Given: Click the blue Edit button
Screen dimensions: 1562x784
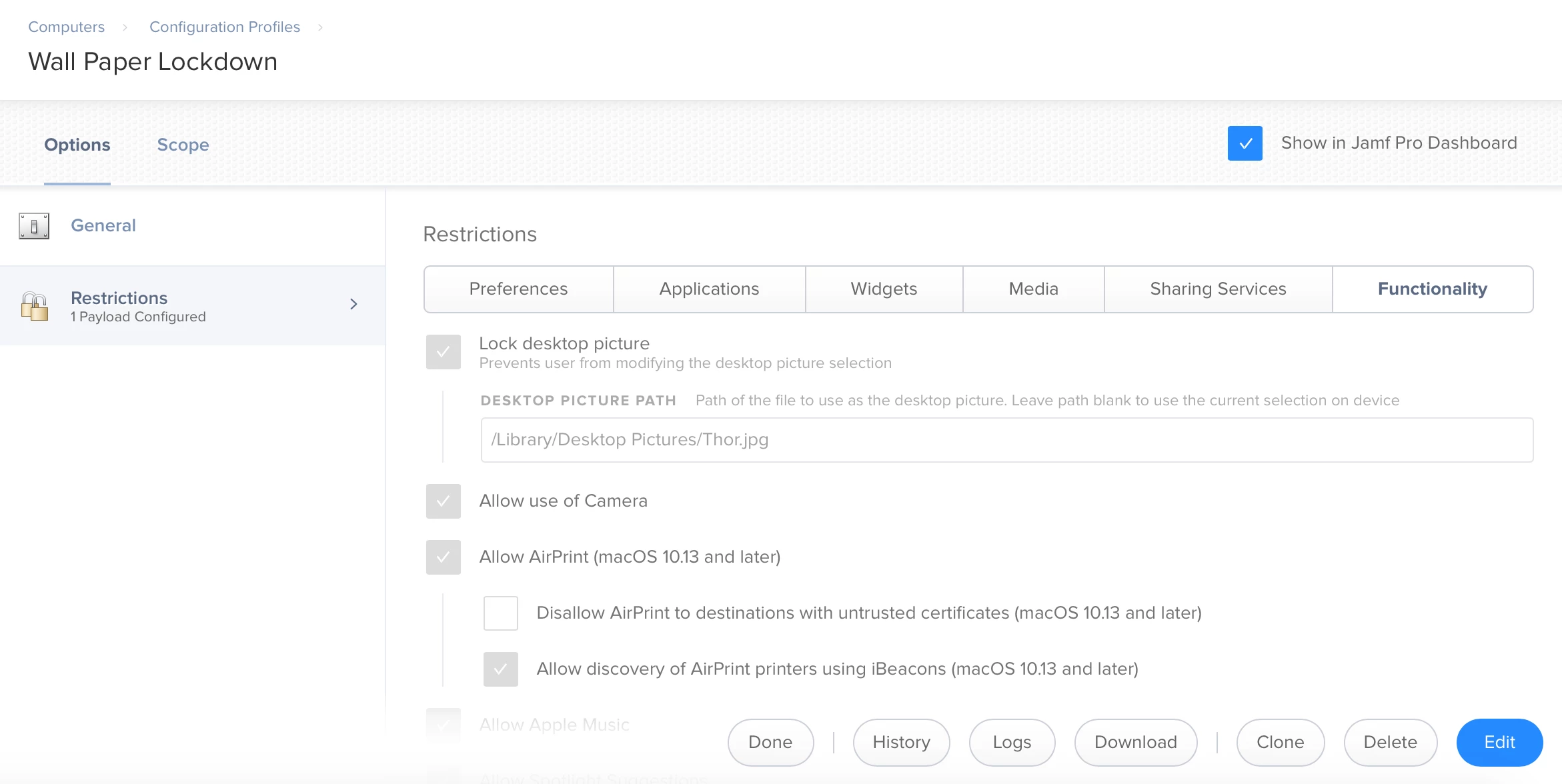Looking at the screenshot, I should (x=1499, y=743).
